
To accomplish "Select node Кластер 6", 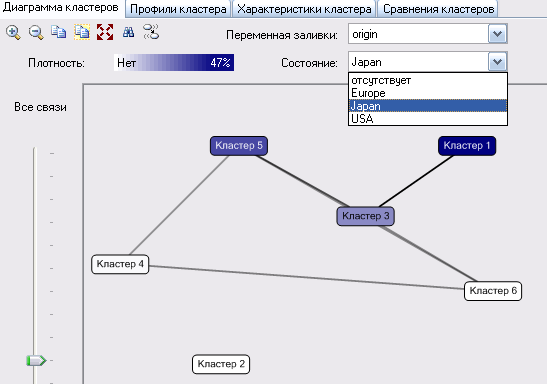I will 493,291.
